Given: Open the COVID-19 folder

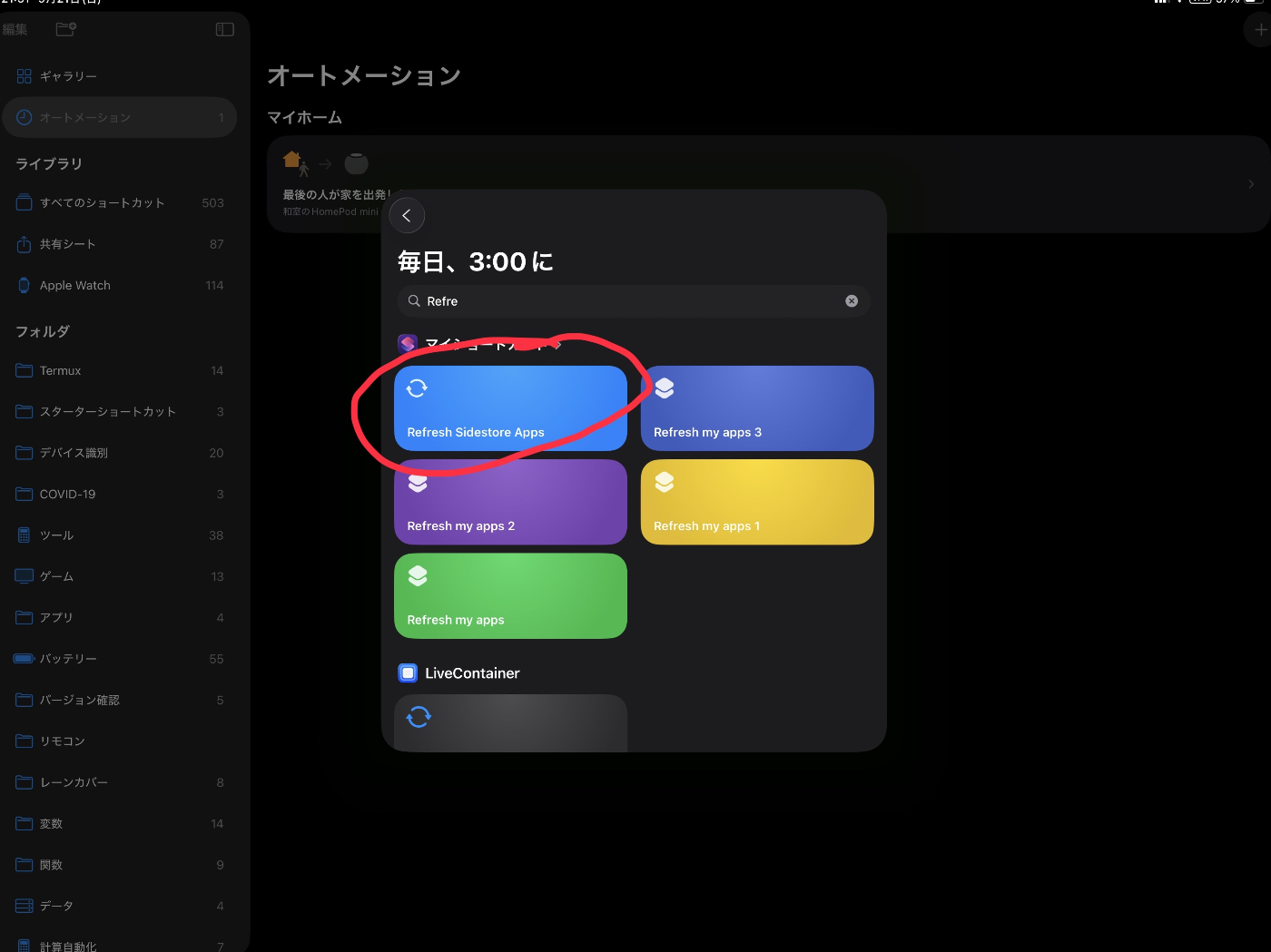Looking at the screenshot, I should [120, 494].
